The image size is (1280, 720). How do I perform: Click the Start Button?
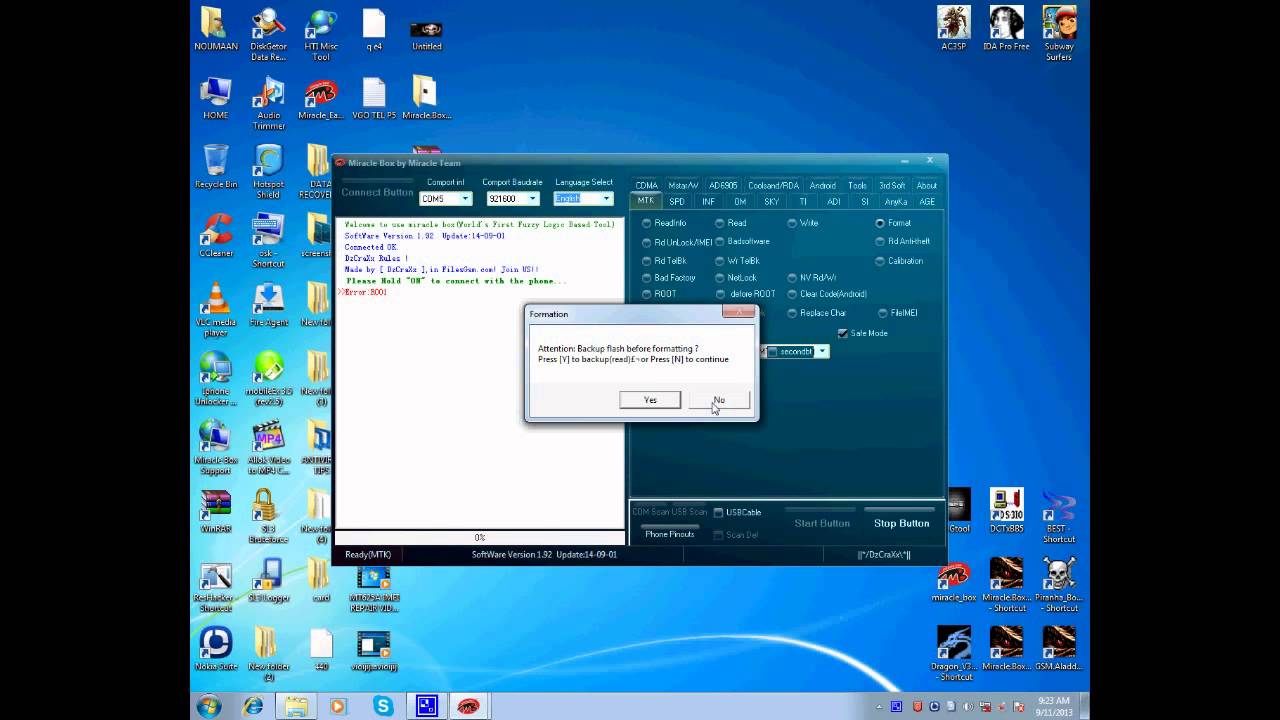click(x=822, y=523)
